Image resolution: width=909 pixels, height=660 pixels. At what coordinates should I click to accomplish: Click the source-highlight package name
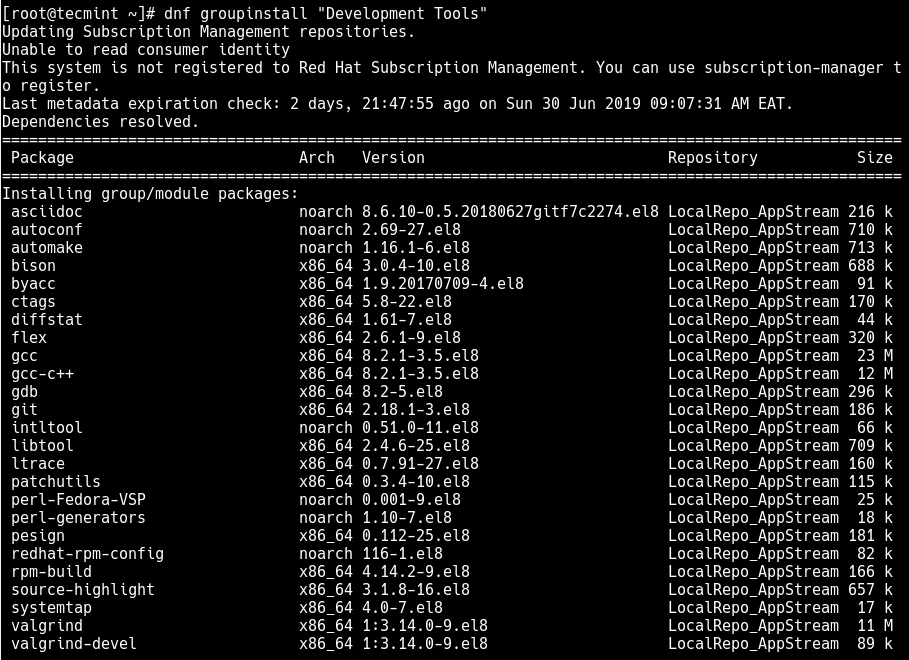(83, 590)
